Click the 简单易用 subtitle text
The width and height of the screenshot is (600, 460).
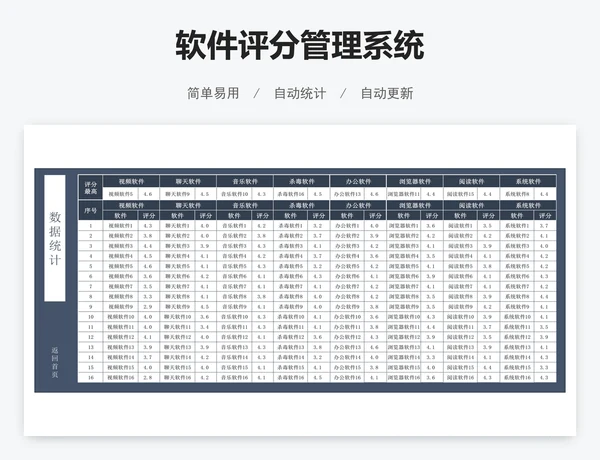pos(213,93)
